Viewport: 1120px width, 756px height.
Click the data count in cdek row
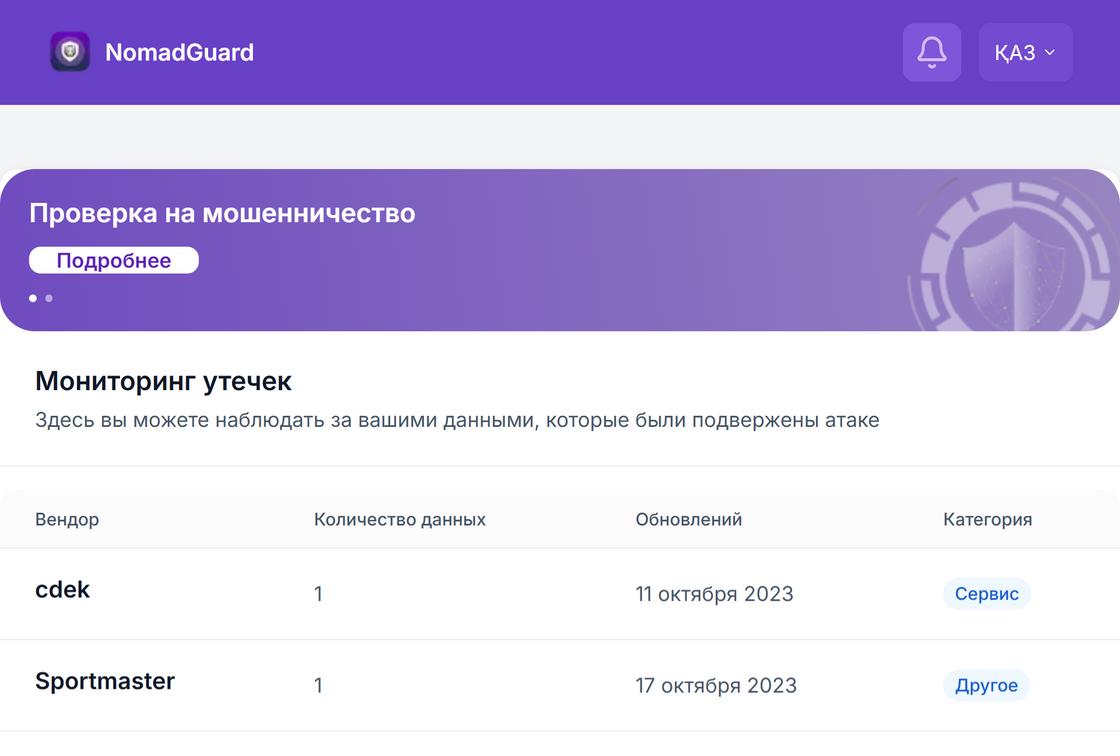(x=319, y=594)
